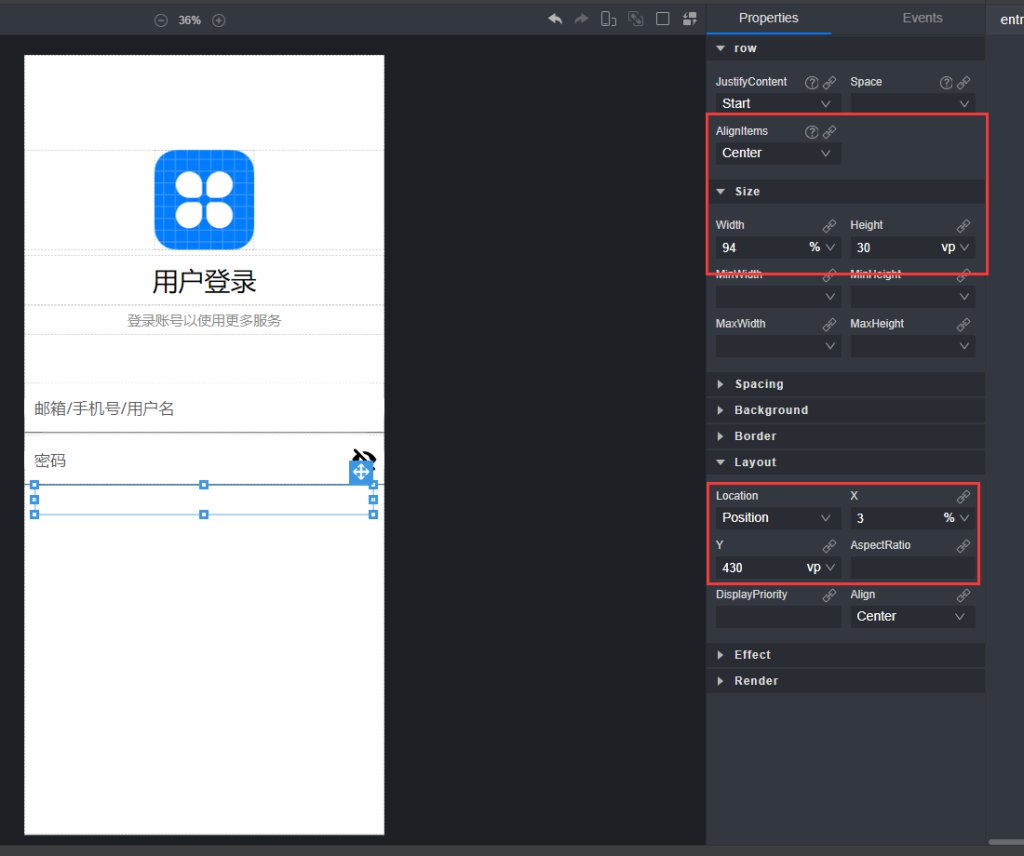1024x856 pixels.
Task: Open the JustifyContent dropdown
Action: [x=776, y=103]
